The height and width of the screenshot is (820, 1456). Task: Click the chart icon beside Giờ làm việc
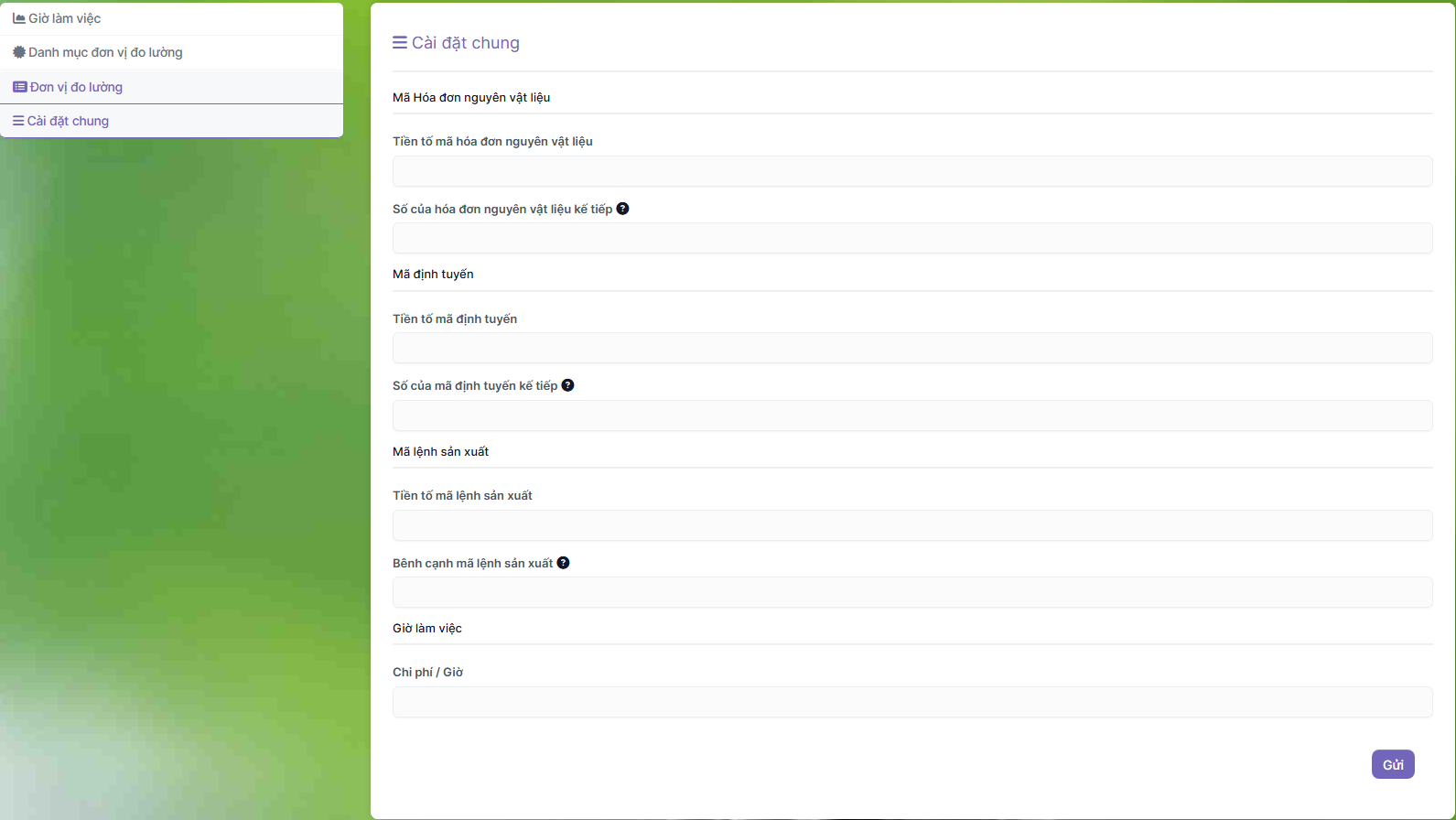pyautogui.click(x=19, y=18)
